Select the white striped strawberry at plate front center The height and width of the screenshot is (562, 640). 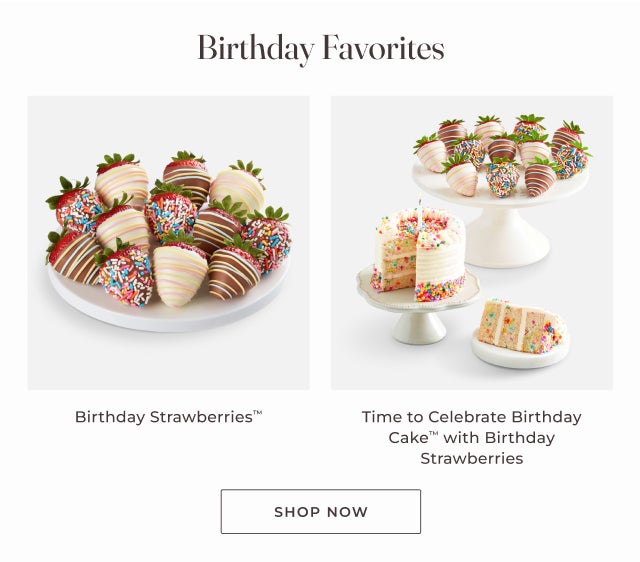click(180, 273)
